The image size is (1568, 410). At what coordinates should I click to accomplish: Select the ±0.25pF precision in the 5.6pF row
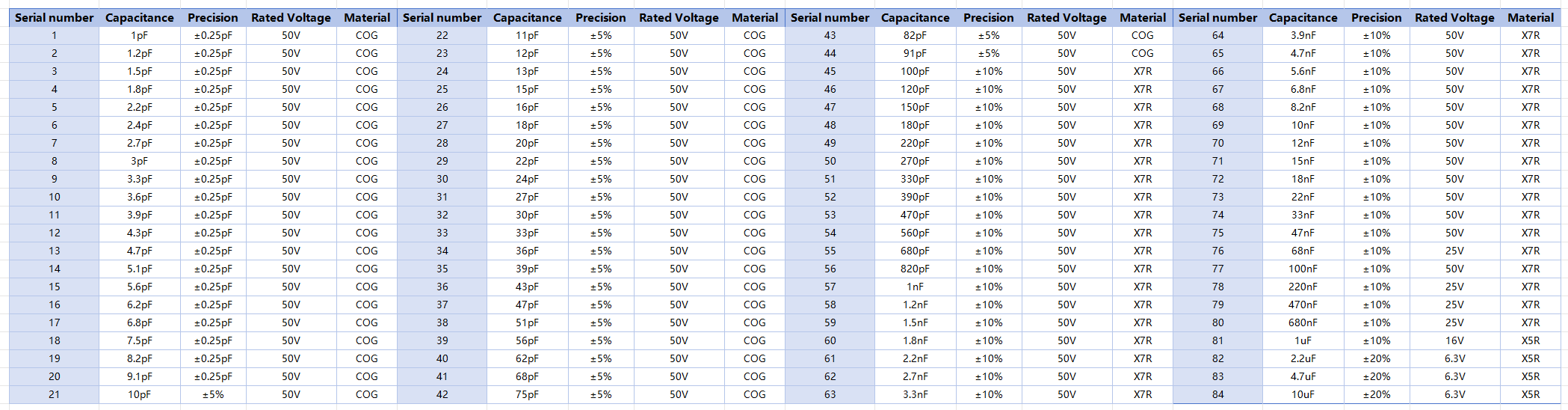pyautogui.click(x=213, y=287)
